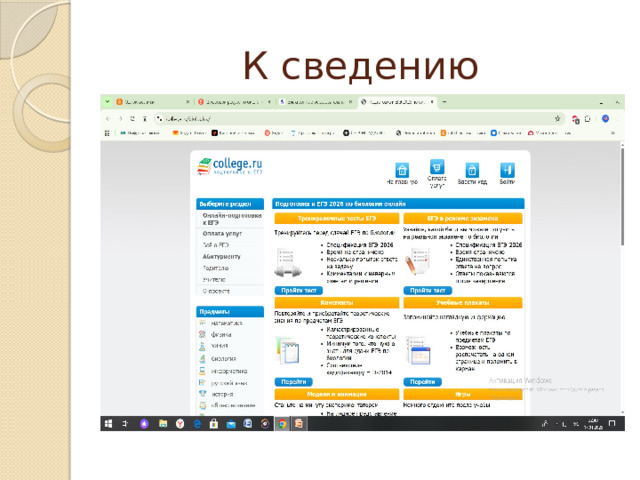Switch to the second browser tab

[x=234, y=102]
